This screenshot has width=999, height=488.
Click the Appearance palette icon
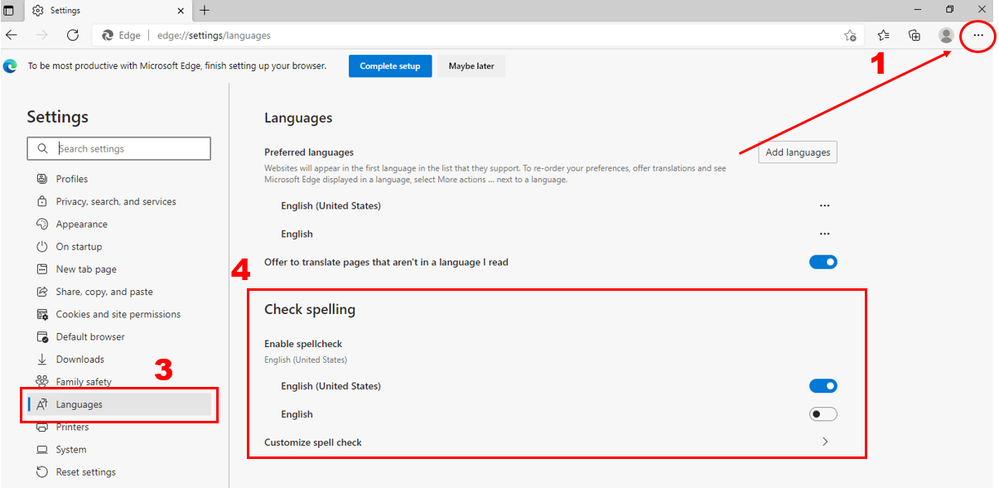42,224
